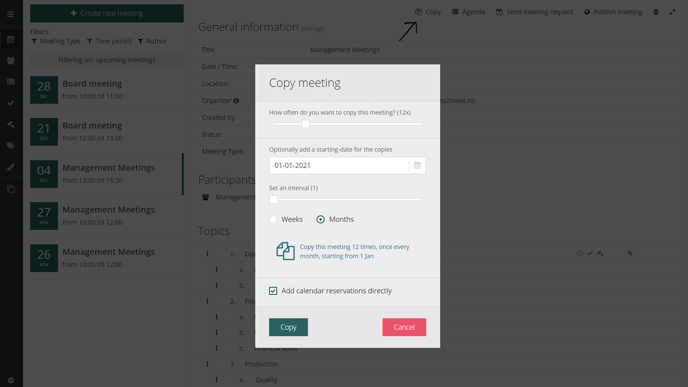The height and width of the screenshot is (387, 688).
Task: Click the gavel icon on topic 1 row
Action: 600,253
